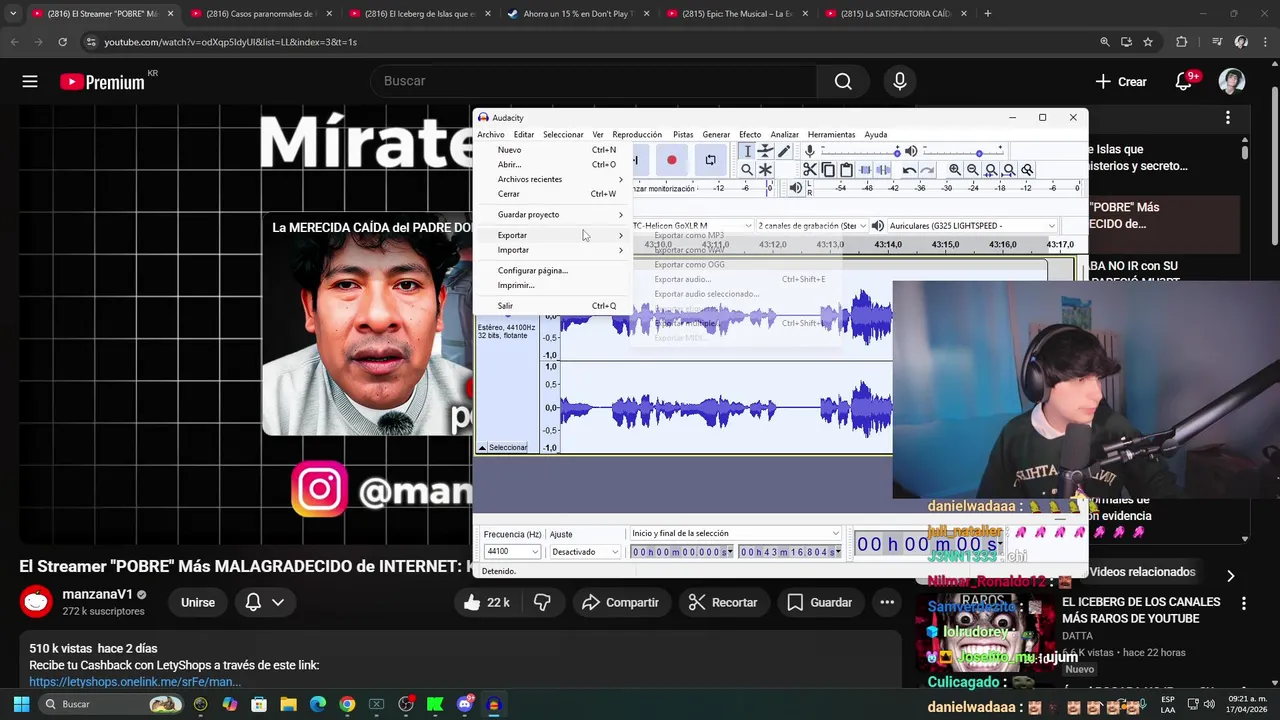
Task: Choose Nuevo from the Archivo menu
Action: pos(554,150)
